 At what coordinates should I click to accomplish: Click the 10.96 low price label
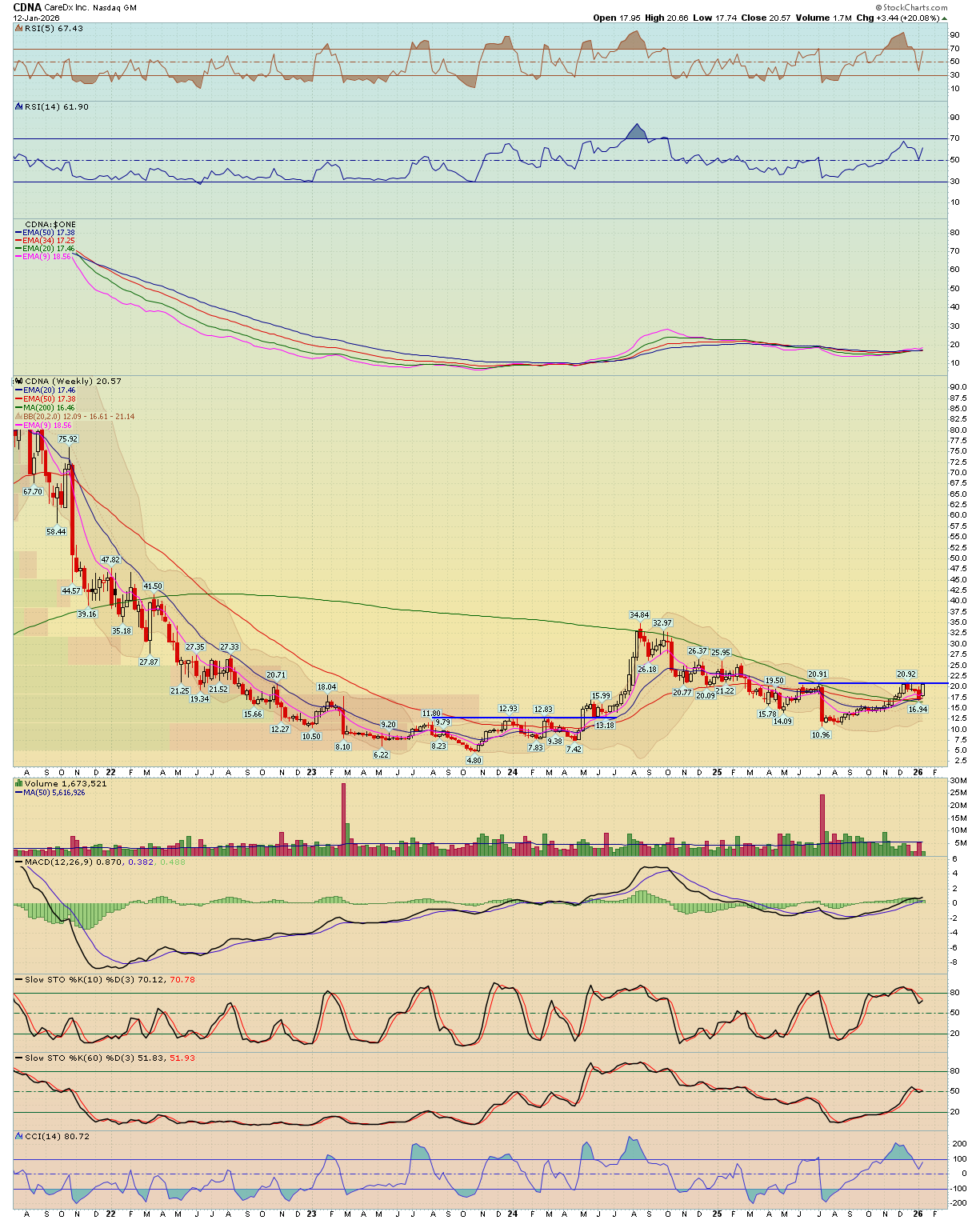pyautogui.click(x=821, y=734)
